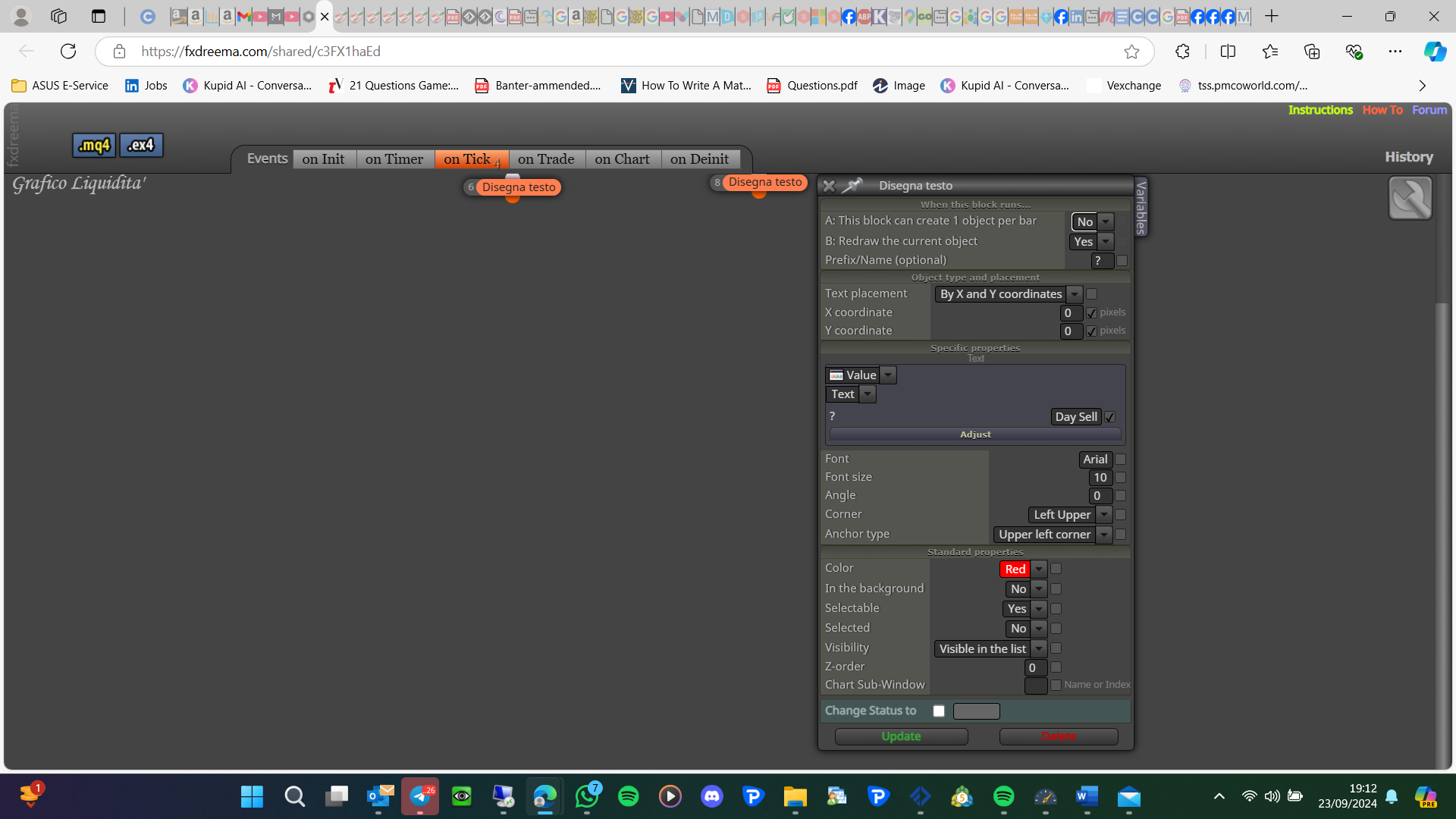Open Microsoft Word from the taskbar
This screenshot has height=819, width=1456.
pos(1087,796)
